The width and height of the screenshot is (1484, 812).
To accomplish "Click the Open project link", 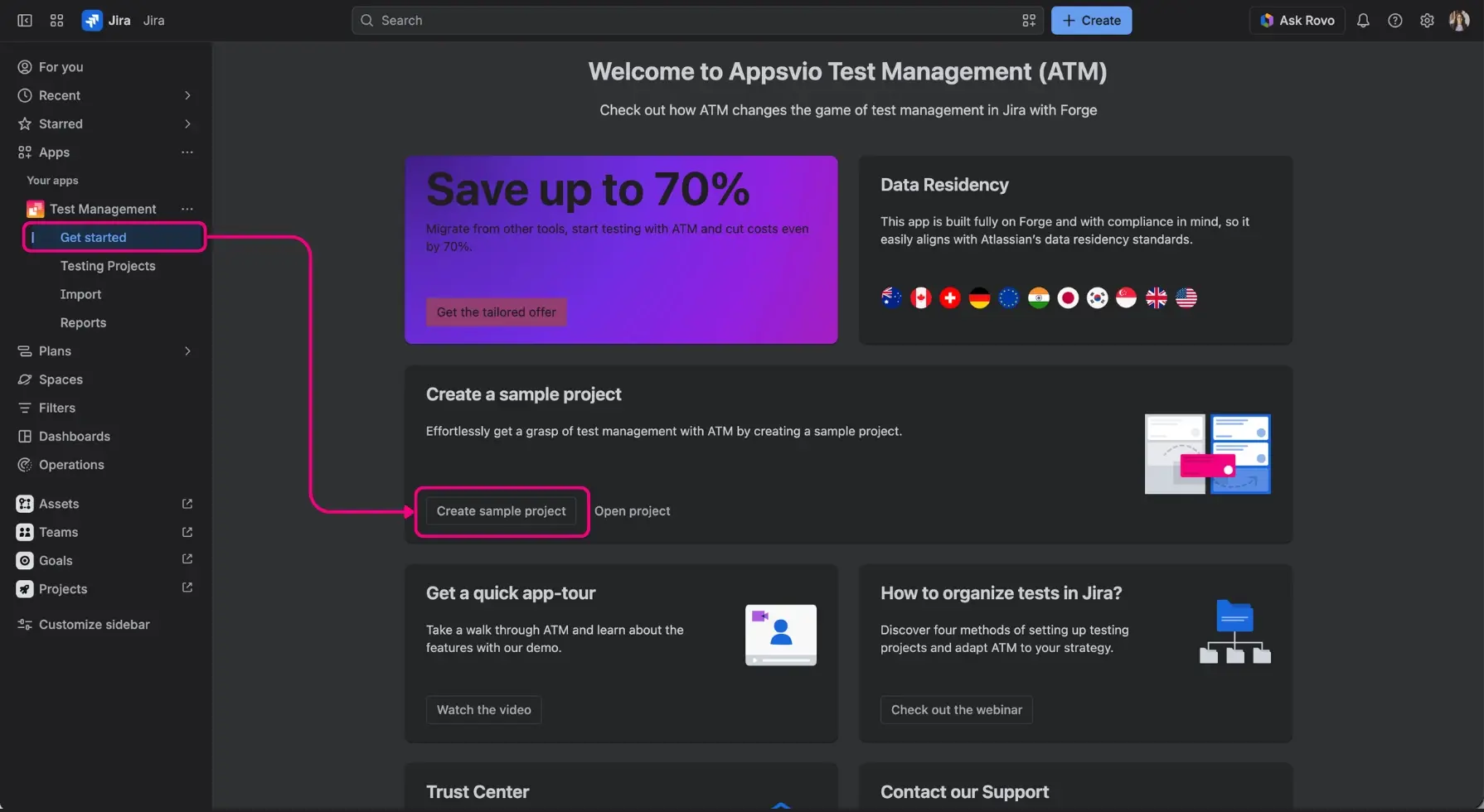I will pos(632,511).
